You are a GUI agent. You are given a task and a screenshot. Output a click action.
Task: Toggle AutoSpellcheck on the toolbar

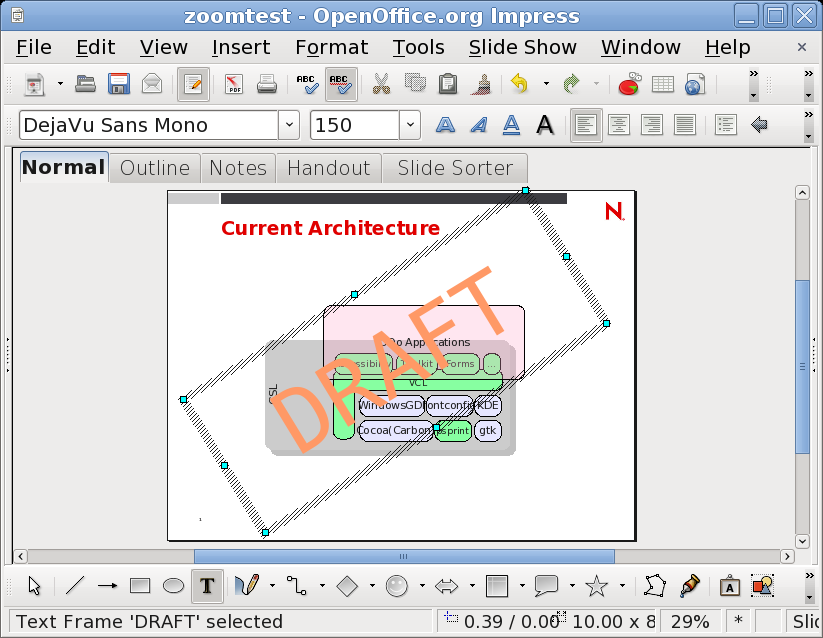(x=341, y=85)
